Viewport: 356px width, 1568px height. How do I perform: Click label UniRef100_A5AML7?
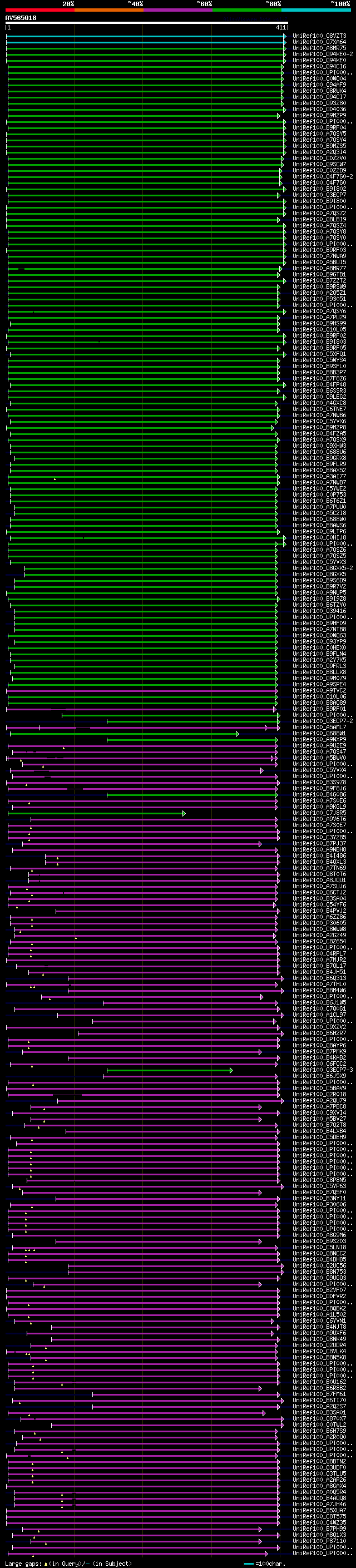click(319, 727)
